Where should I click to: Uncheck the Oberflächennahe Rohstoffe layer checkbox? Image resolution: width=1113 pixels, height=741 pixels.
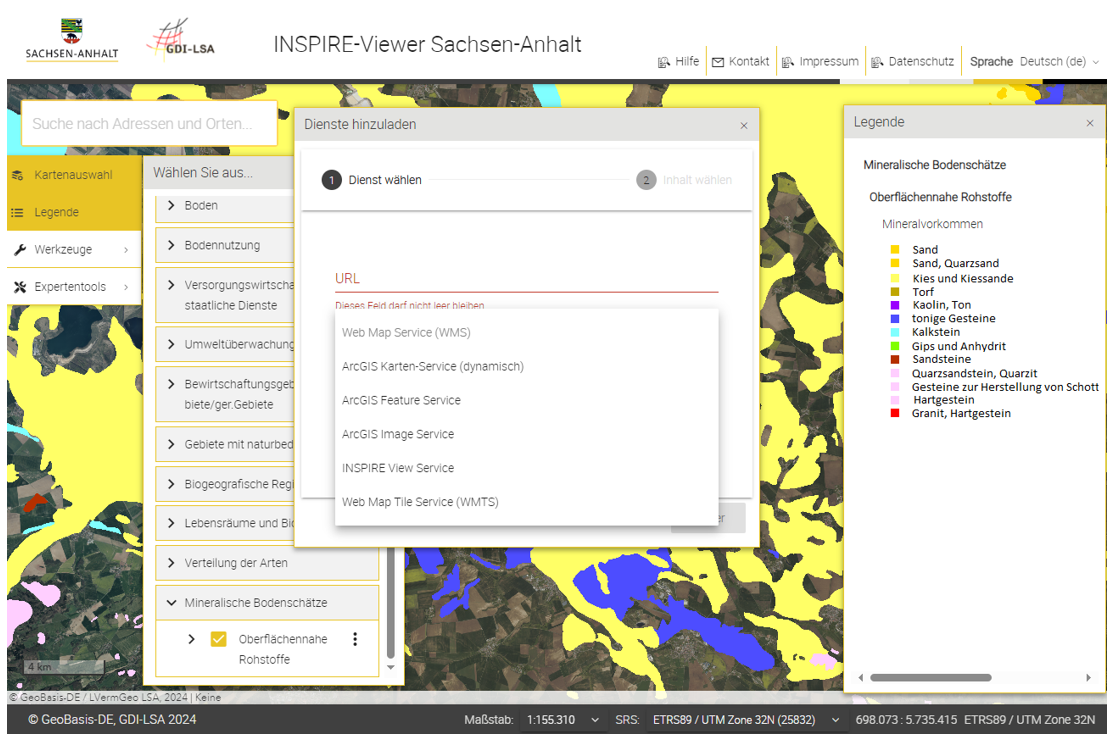[218, 639]
